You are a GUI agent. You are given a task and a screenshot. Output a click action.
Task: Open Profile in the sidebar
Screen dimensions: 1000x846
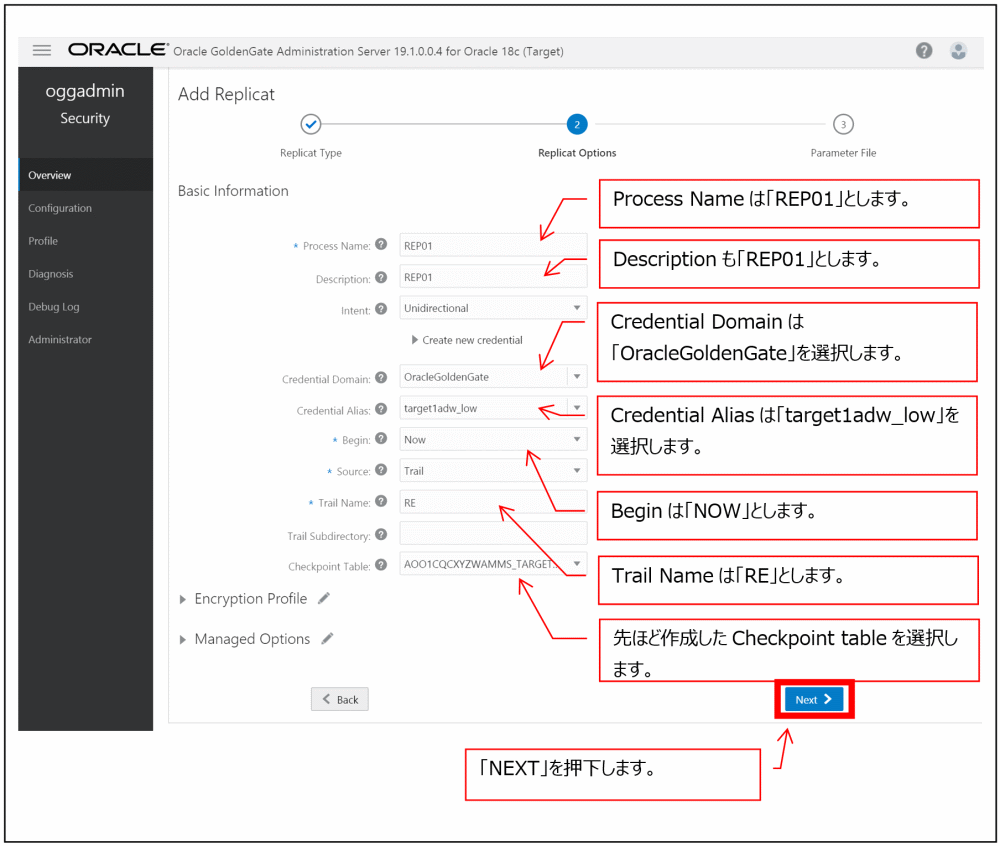pyautogui.click(x=85, y=241)
